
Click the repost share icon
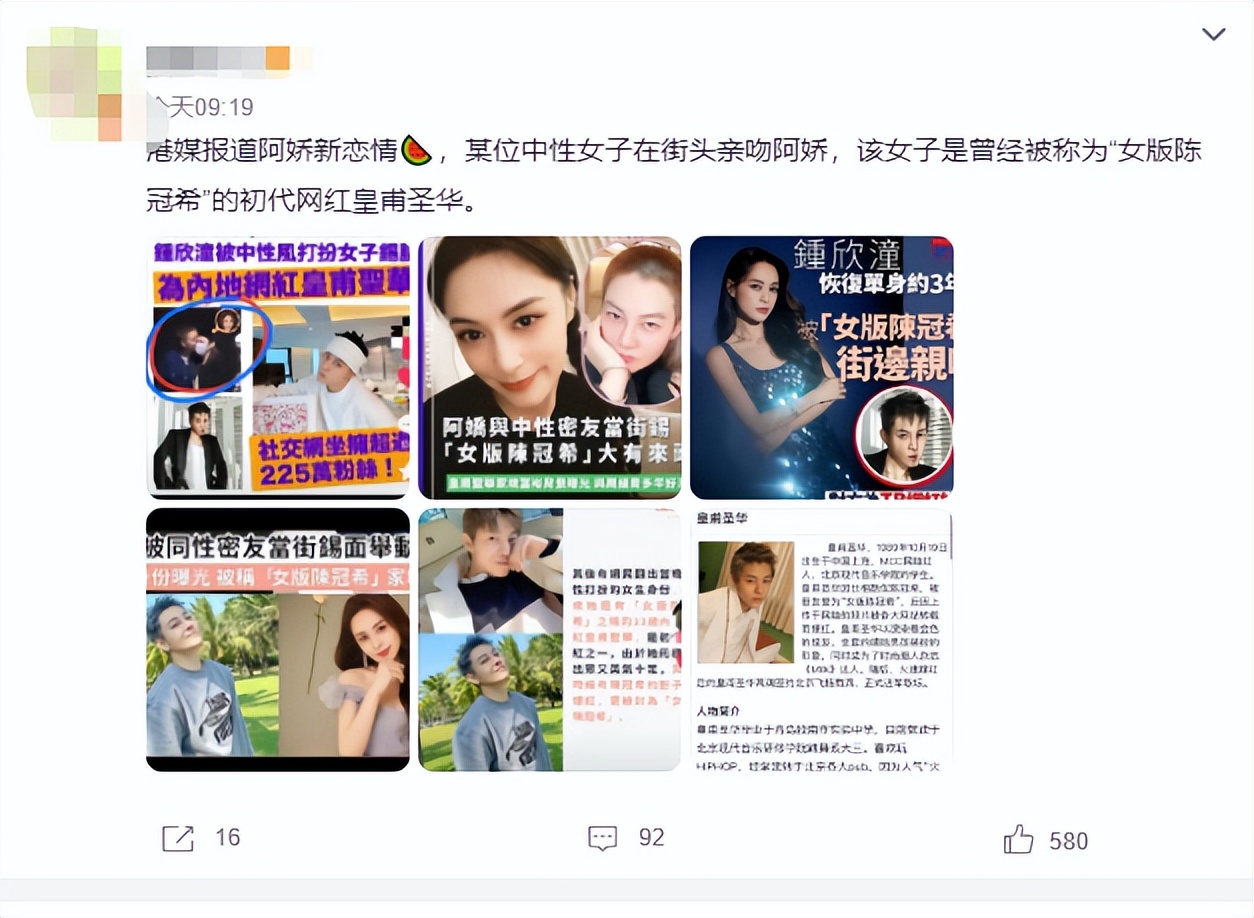177,838
